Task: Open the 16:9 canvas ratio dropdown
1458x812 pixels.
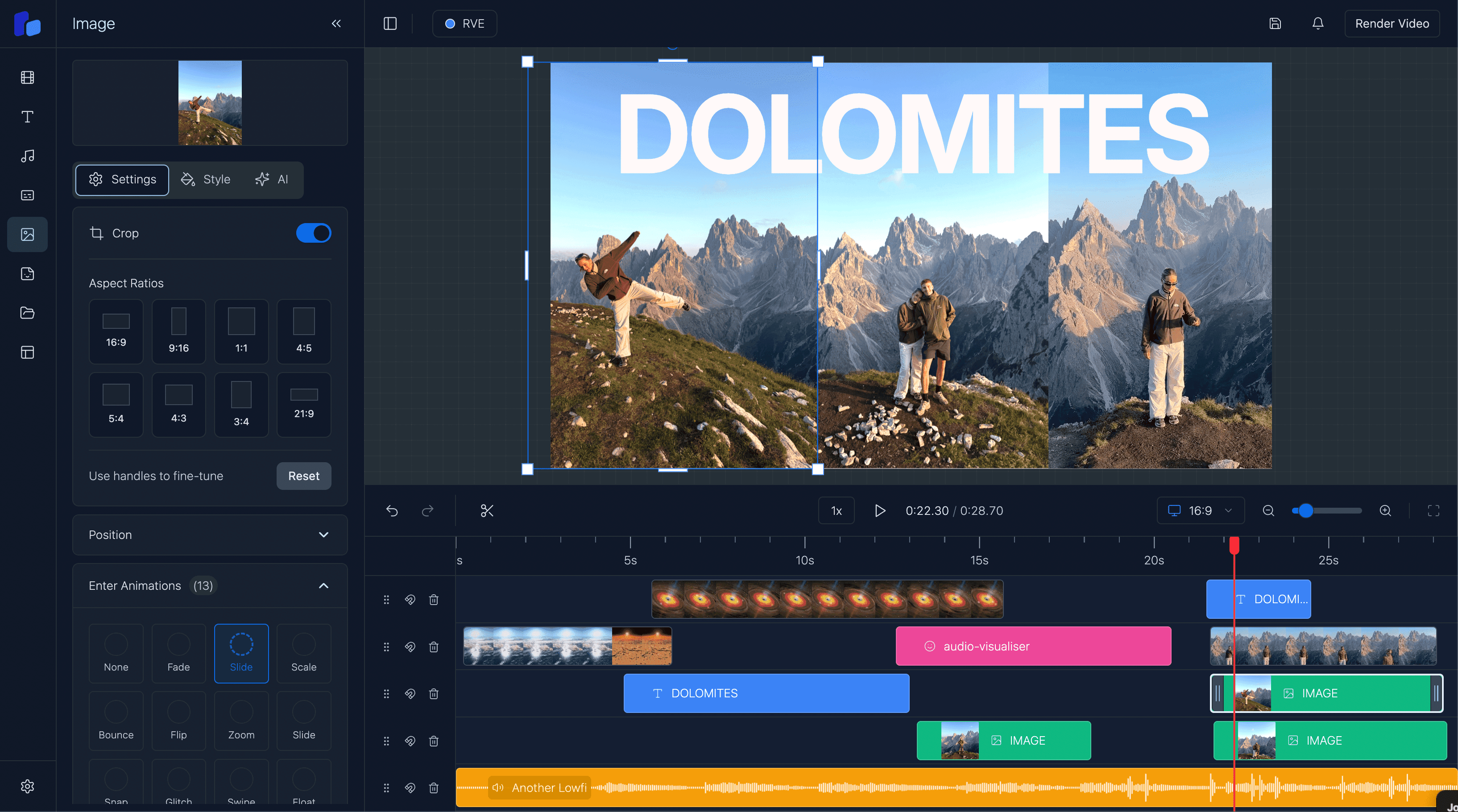Action: click(x=1200, y=510)
